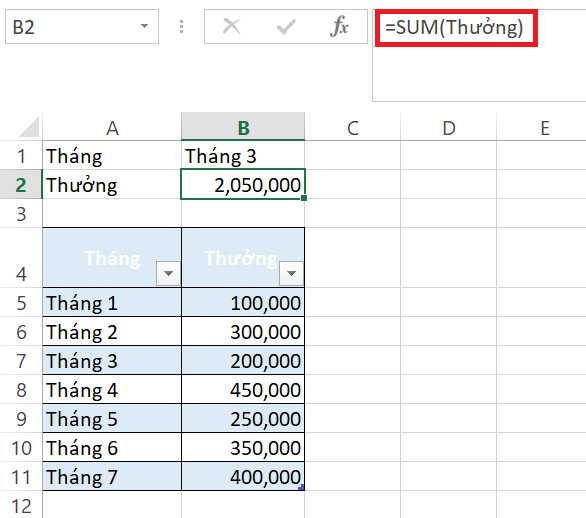Click the Enter checkmark formula icon
This screenshot has height=518, width=586.
286,27
